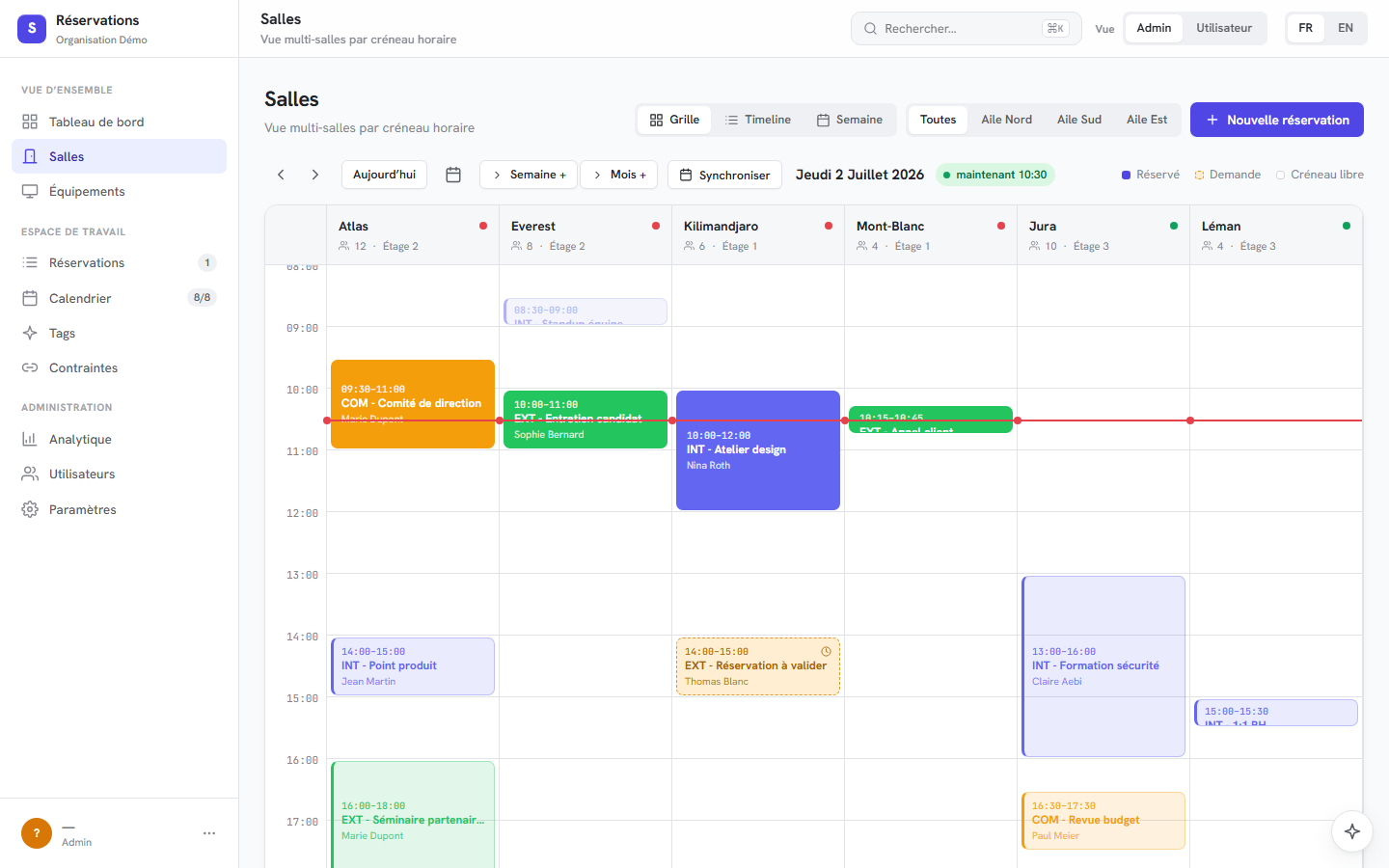Filter rooms by Toutes
This screenshot has width=1389, height=868.
pyautogui.click(x=938, y=120)
